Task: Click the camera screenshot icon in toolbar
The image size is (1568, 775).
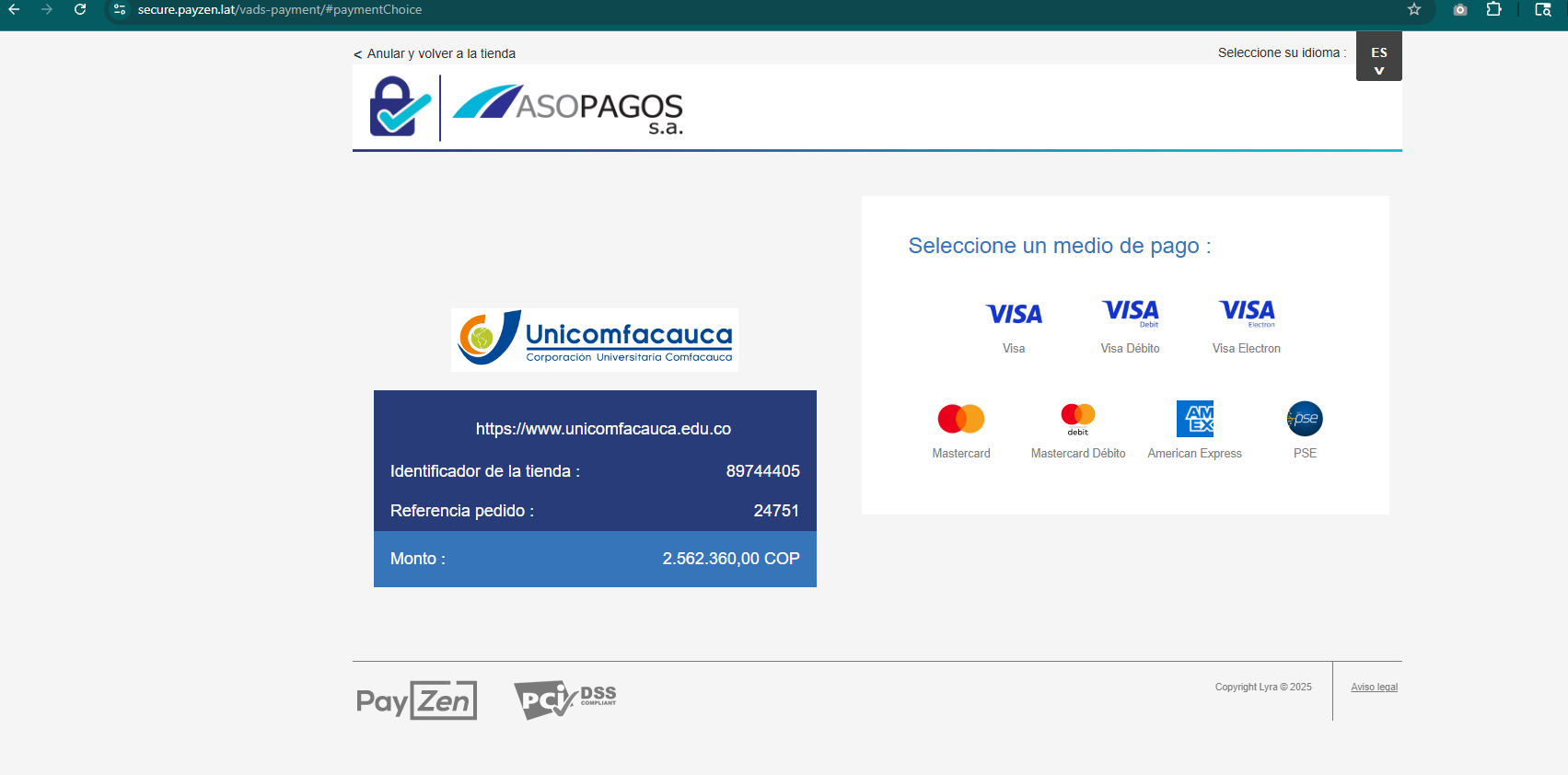Action: [1460, 9]
